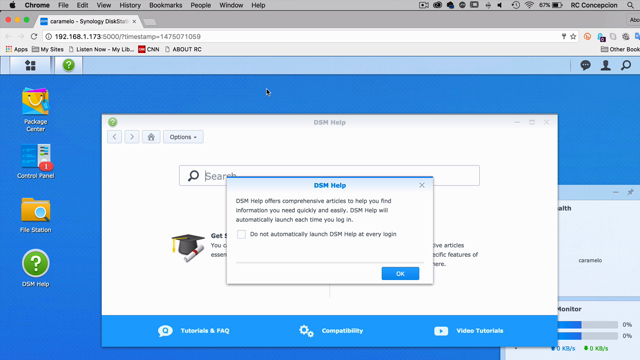Viewport: 640px width, 360px height.
Task: Open the DSM main menu grid icon
Action: point(30,65)
